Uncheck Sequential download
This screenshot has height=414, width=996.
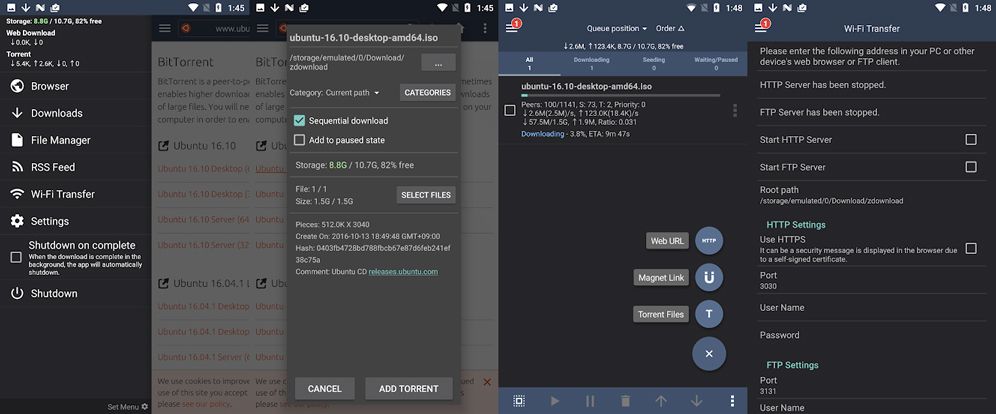click(x=299, y=121)
